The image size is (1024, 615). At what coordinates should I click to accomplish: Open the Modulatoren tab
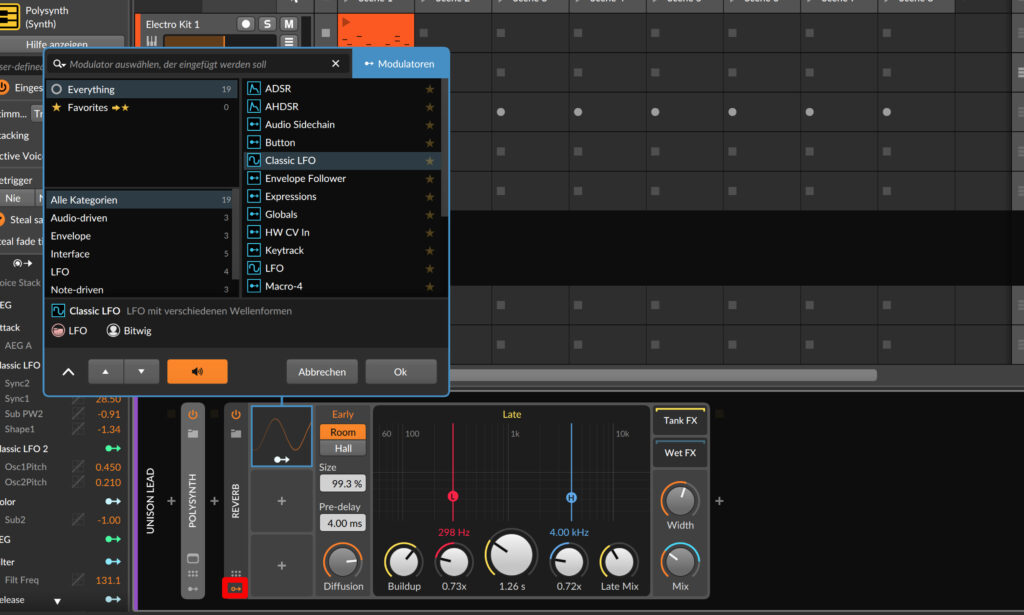(400, 64)
